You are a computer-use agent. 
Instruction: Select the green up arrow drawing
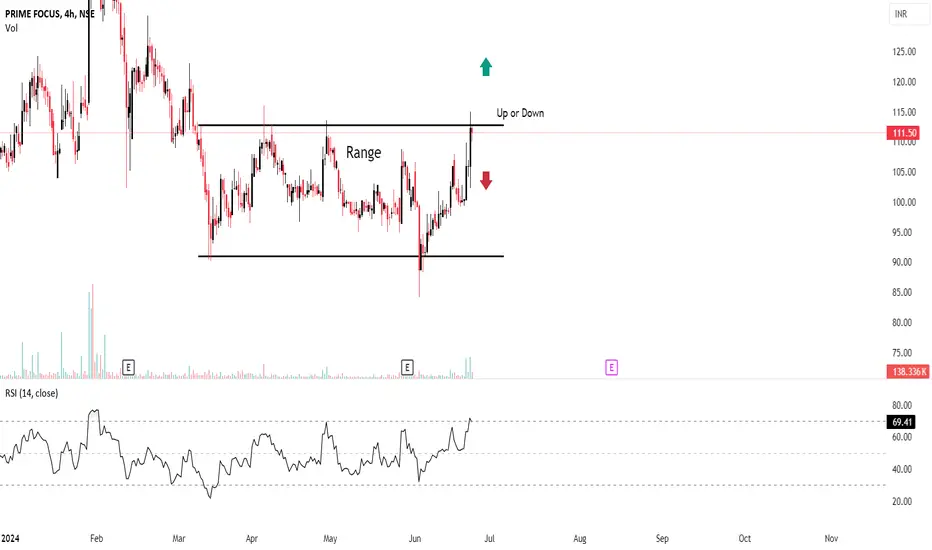486,67
